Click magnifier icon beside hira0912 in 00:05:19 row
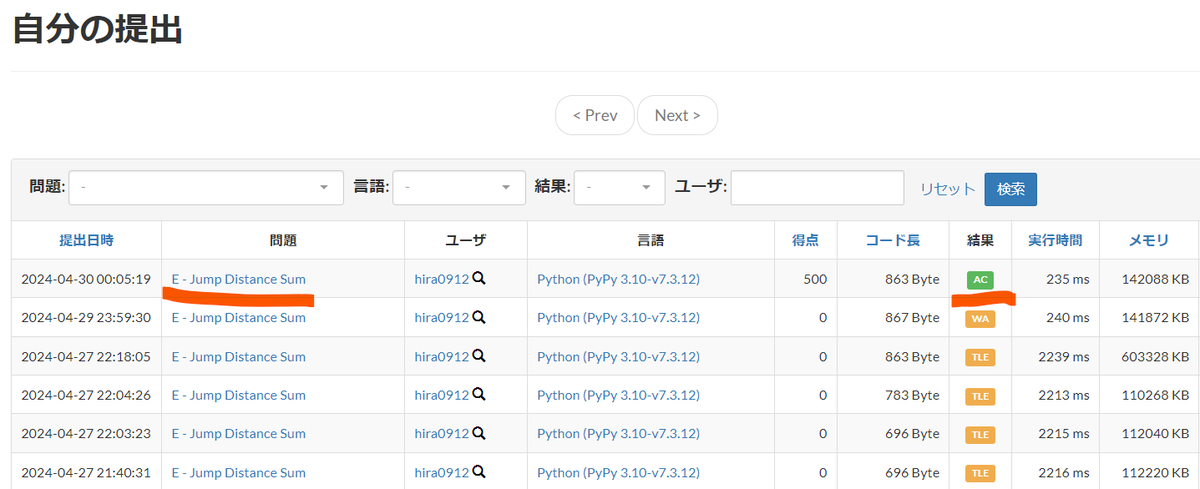 click(x=479, y=279)
